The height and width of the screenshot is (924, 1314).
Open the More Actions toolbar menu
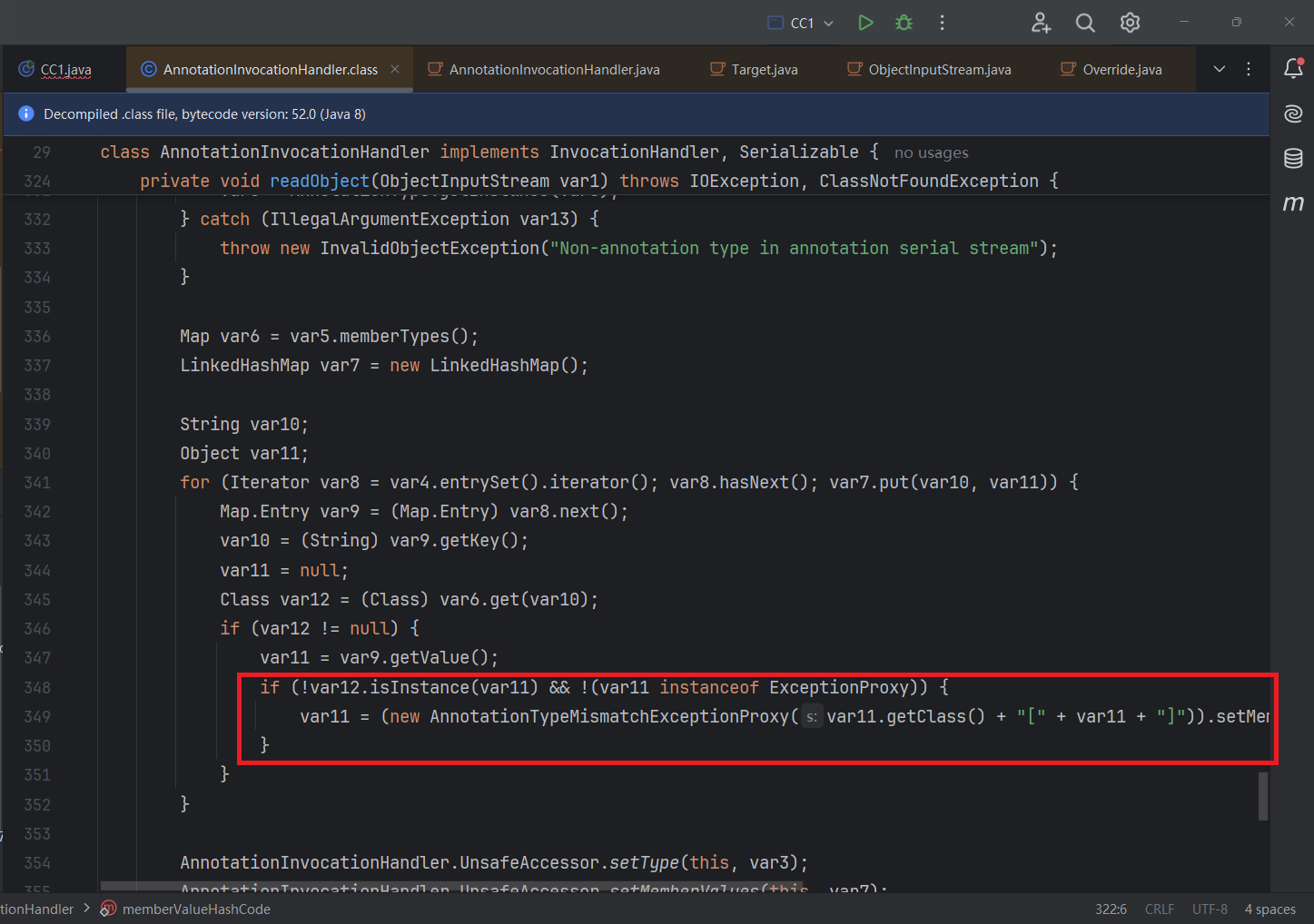coord(942,23)
